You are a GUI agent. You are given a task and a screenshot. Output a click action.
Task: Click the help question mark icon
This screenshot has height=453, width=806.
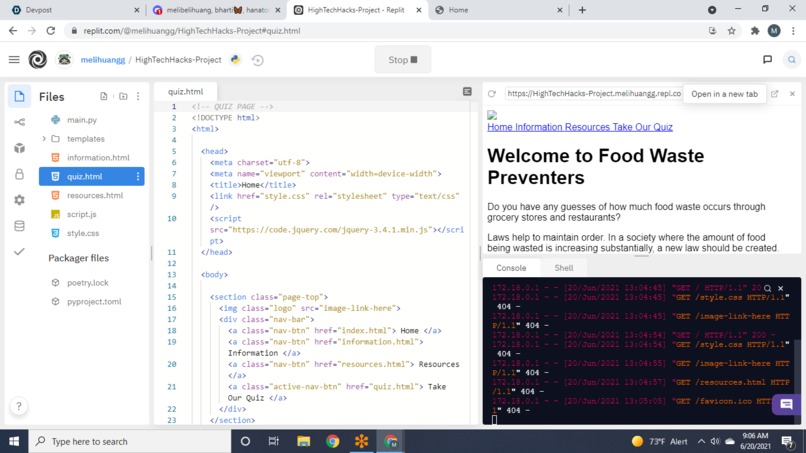[19, 406]
